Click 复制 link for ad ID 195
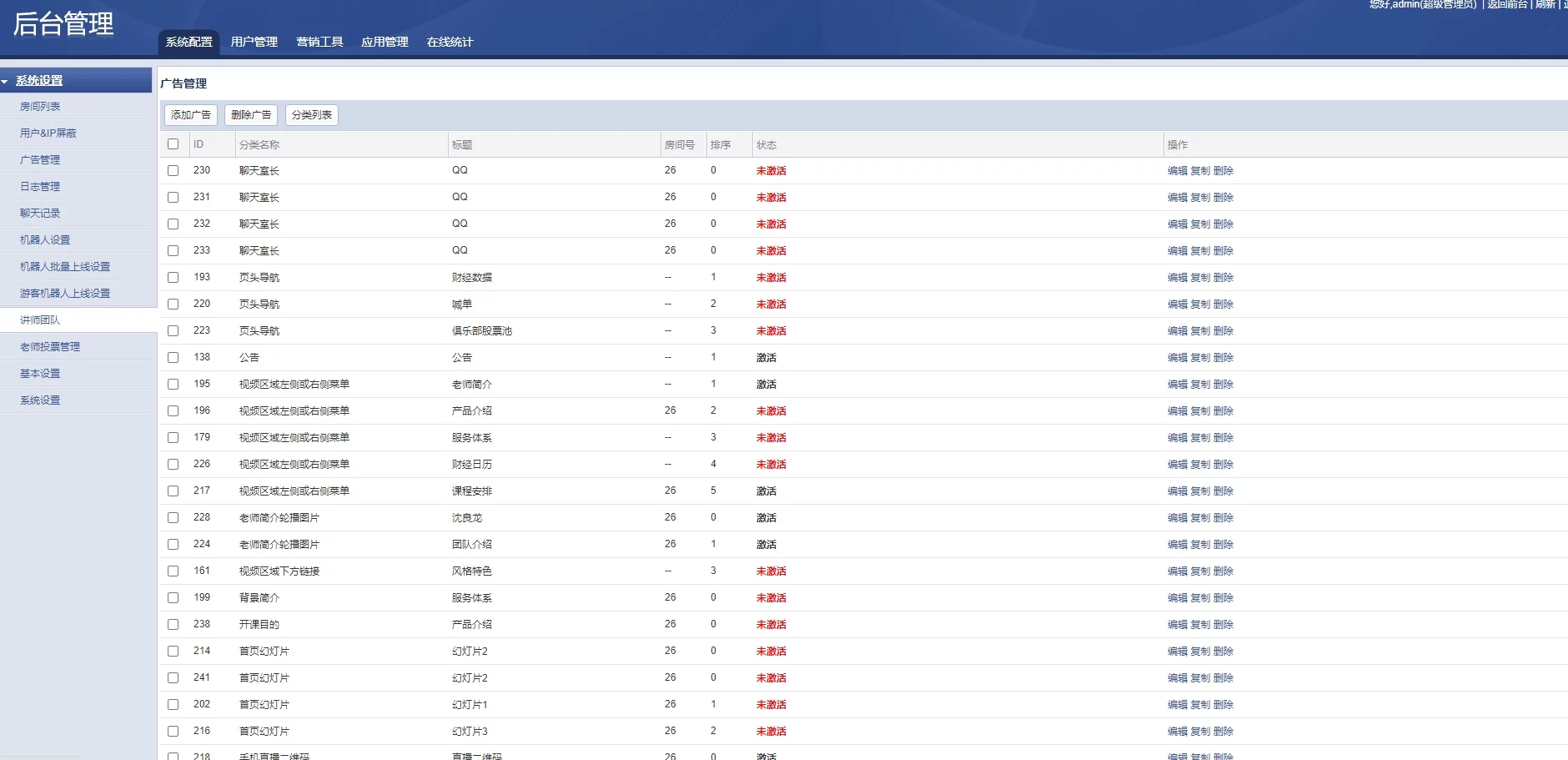1568x760 pixels. [x=1199, y=385]
